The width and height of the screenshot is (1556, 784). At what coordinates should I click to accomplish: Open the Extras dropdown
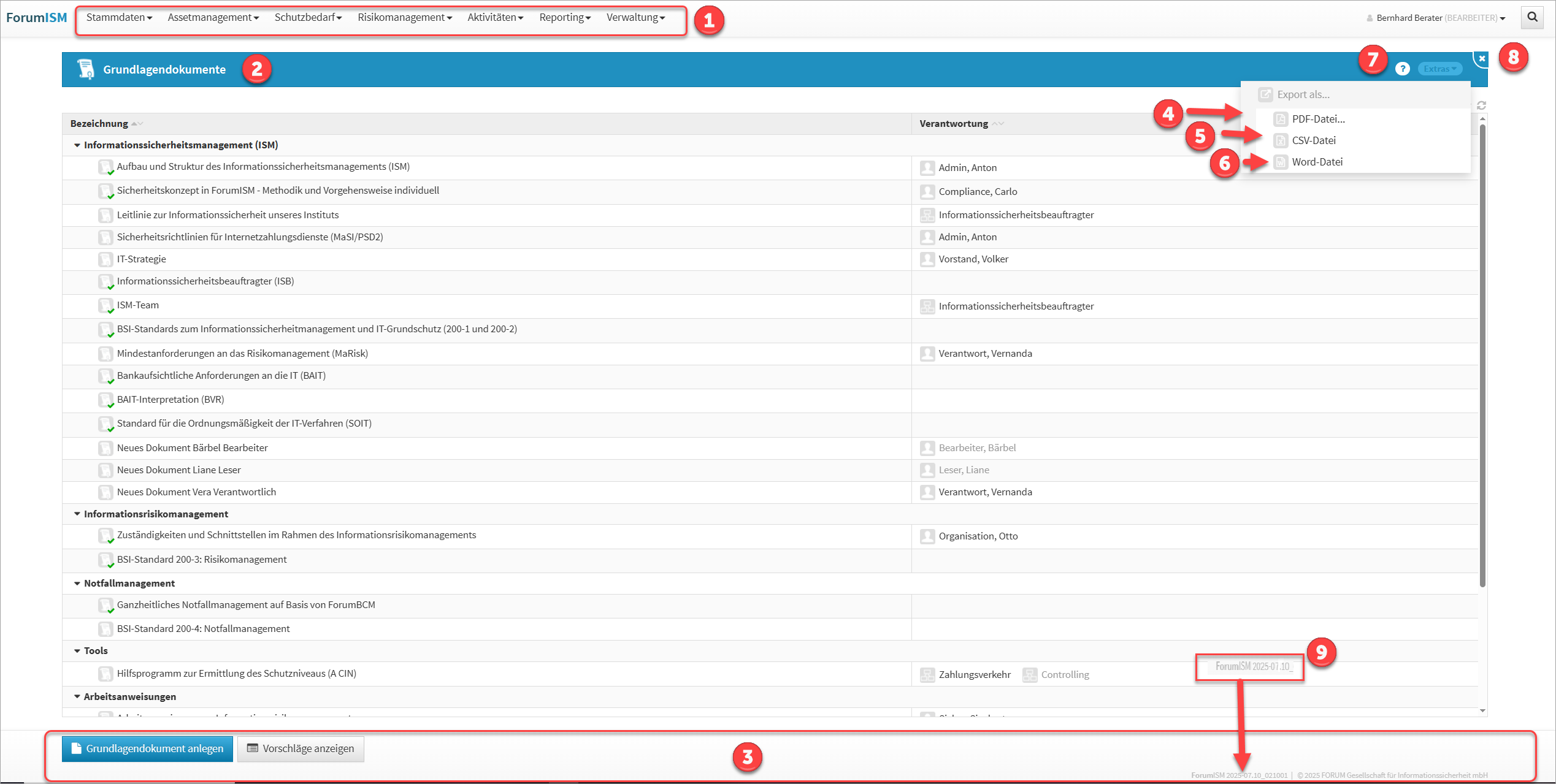coord(1439,69)
